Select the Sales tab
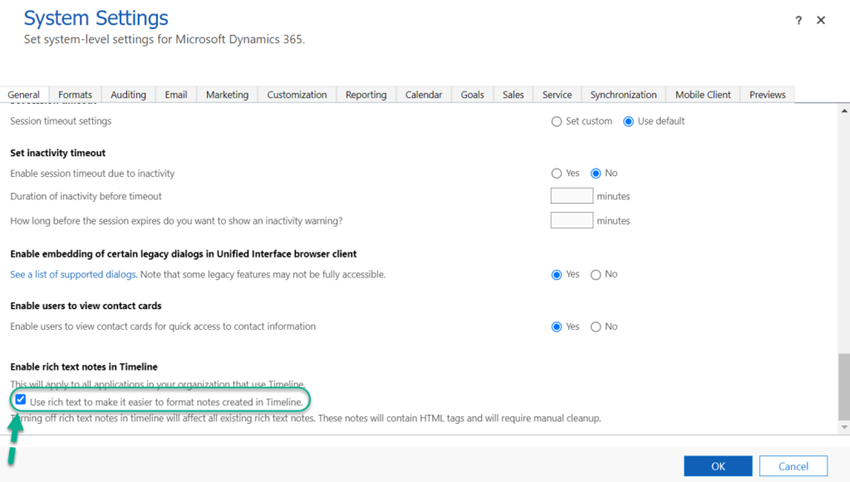850x482 pixels. (513, 94)
